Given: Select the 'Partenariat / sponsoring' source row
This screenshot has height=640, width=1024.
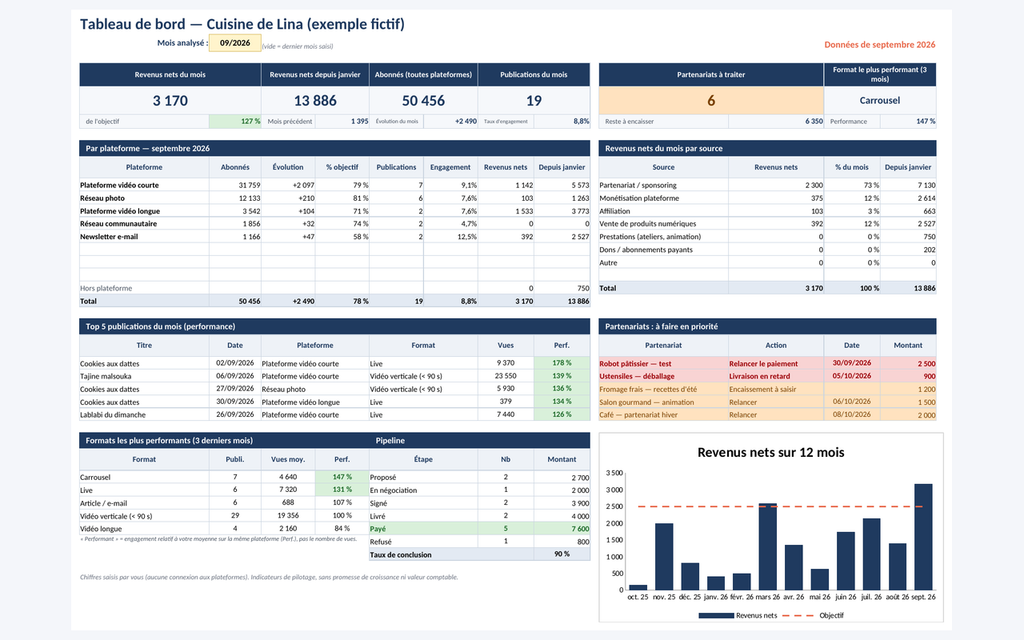Looking at the screenshot, I should [x=767, y=185].
